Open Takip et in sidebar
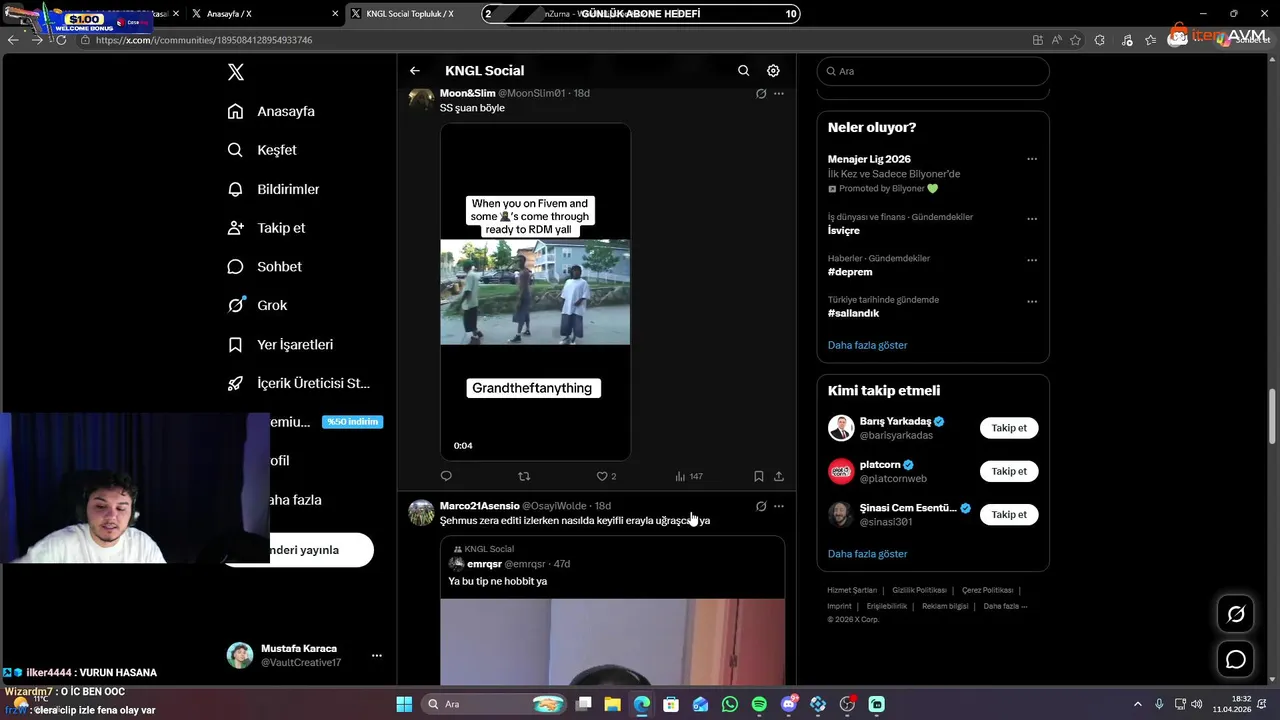The height and width of the screenshot is (720, 1280). click(266, 228)
